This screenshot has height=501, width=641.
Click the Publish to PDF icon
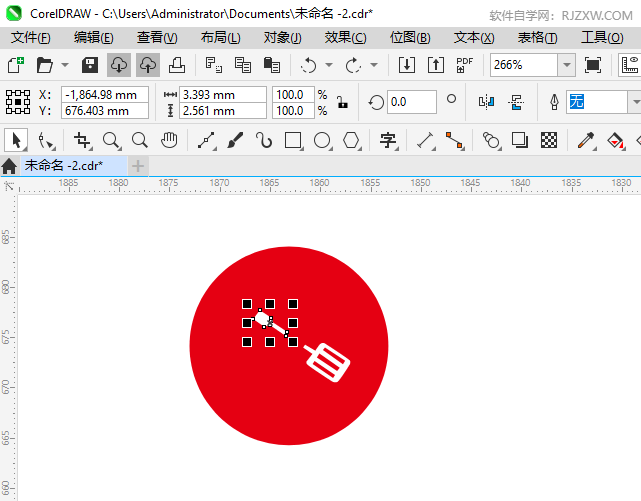464,65
